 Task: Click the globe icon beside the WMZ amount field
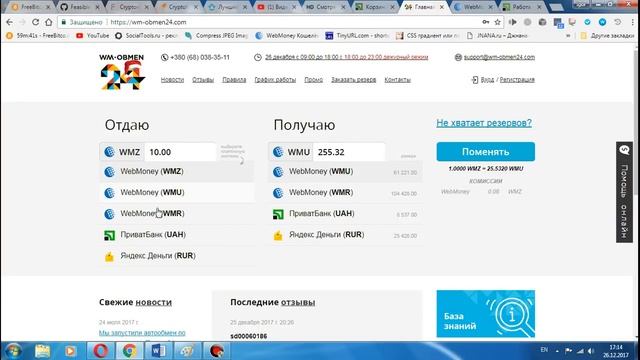(x=109, y=152)
